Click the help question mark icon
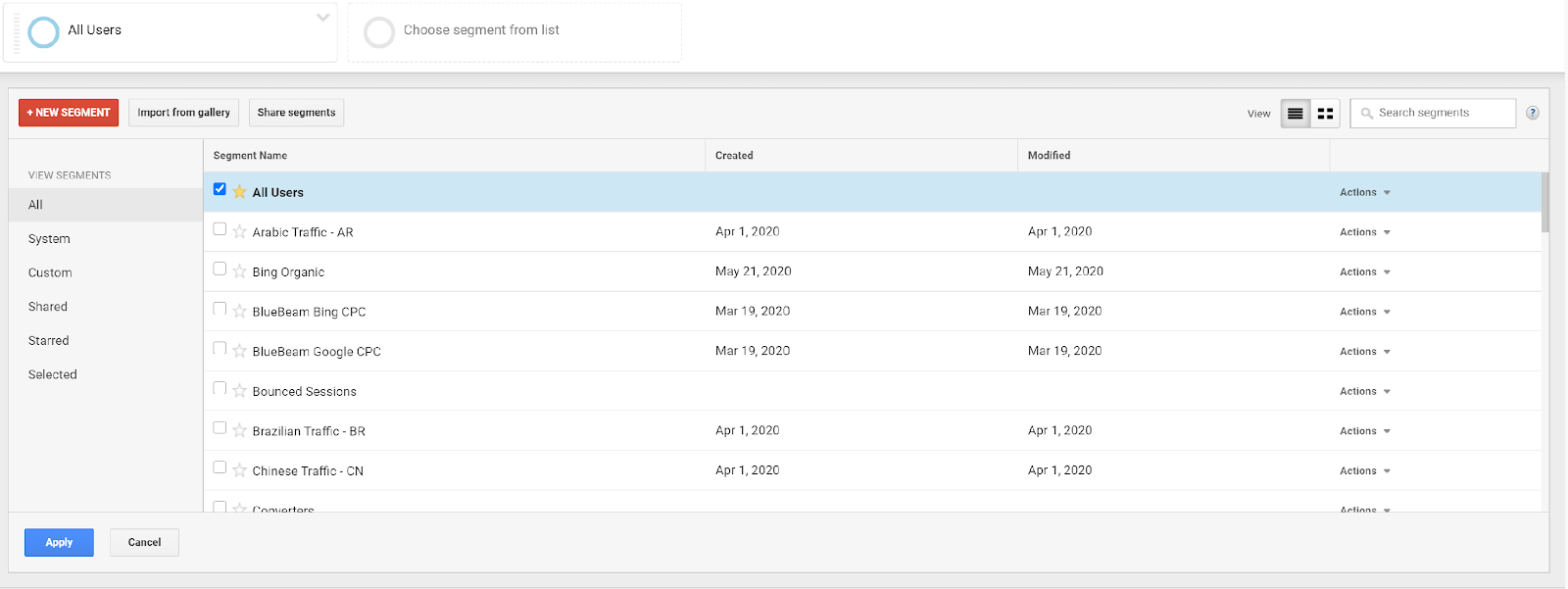 (x=1533, y=113)
